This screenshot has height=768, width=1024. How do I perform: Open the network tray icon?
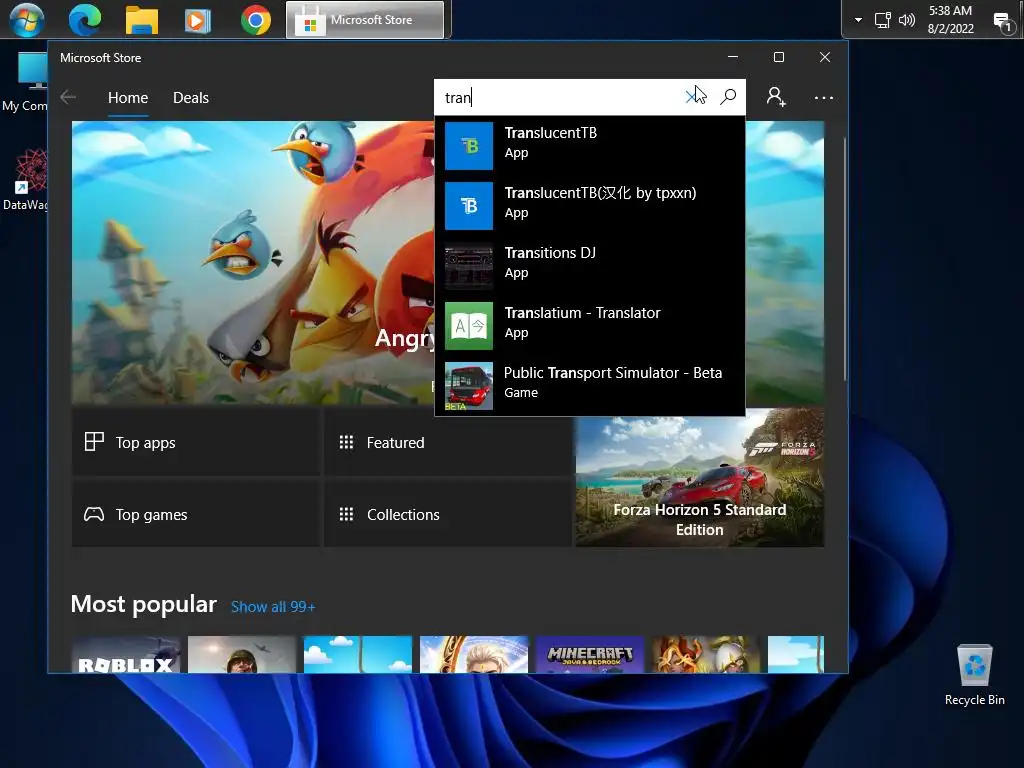pos(882,20)
